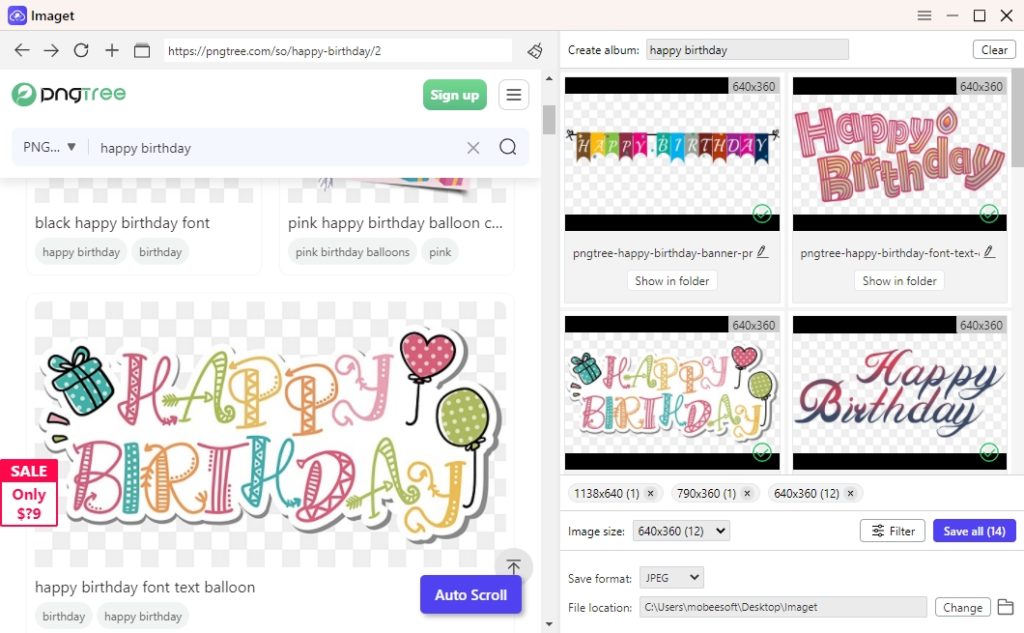Open the Imaget hamburger menu
The width and height of the screenshot is (1024, 633).
924,15
